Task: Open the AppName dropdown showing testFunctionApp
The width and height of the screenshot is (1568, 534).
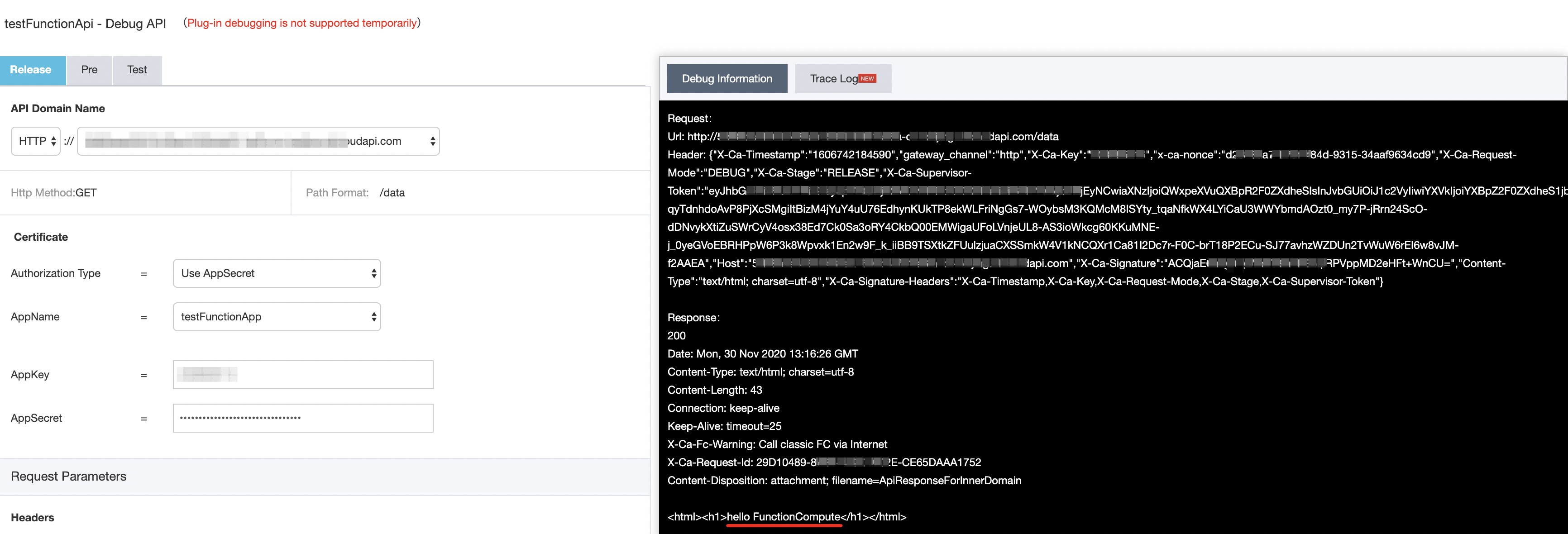Action: (x=277, y=317)
